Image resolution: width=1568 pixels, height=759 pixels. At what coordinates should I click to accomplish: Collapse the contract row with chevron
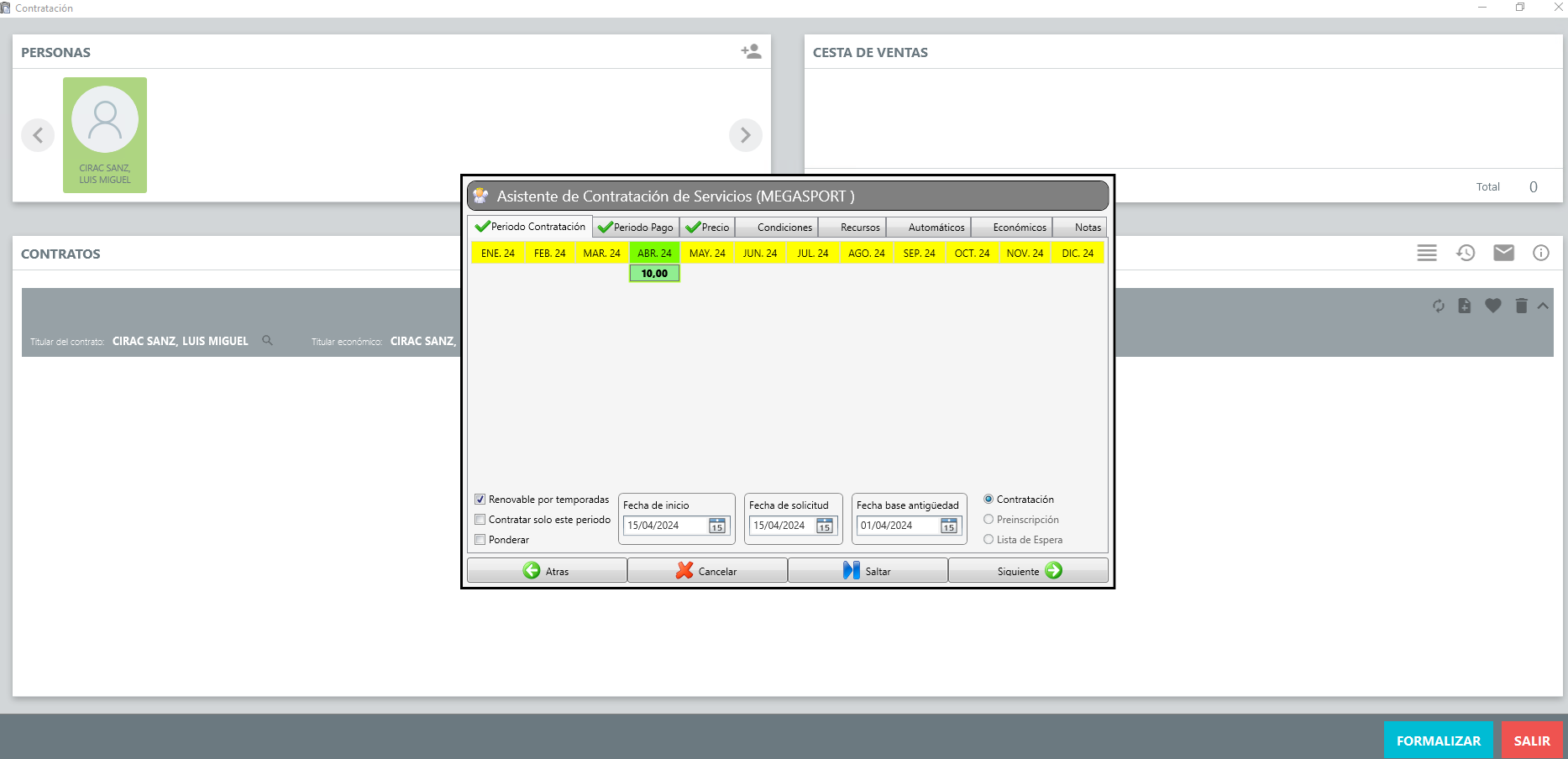tap(1543, 306)
